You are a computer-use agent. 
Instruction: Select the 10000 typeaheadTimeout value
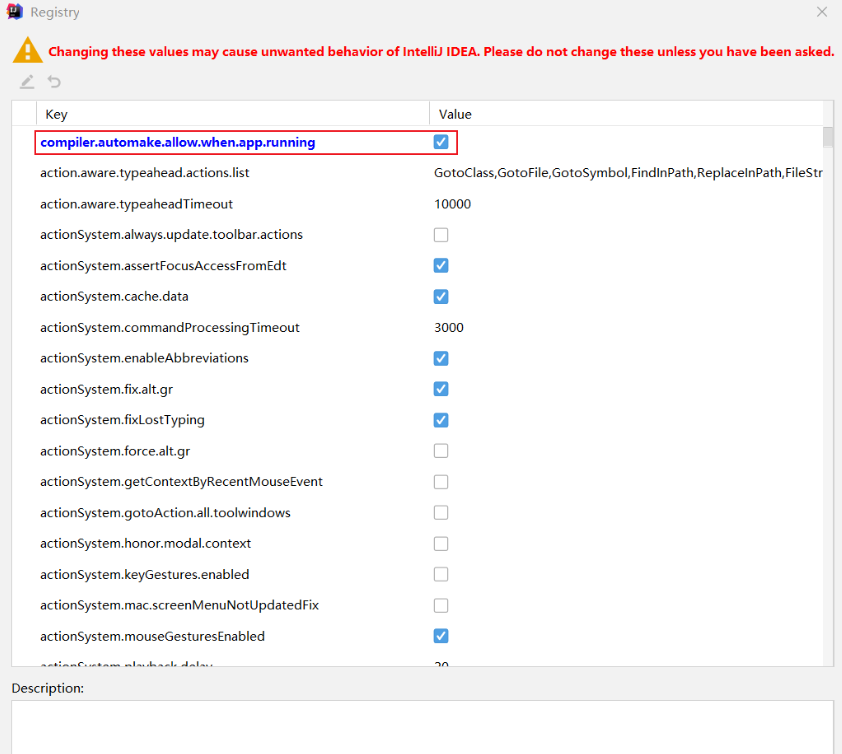453,204
